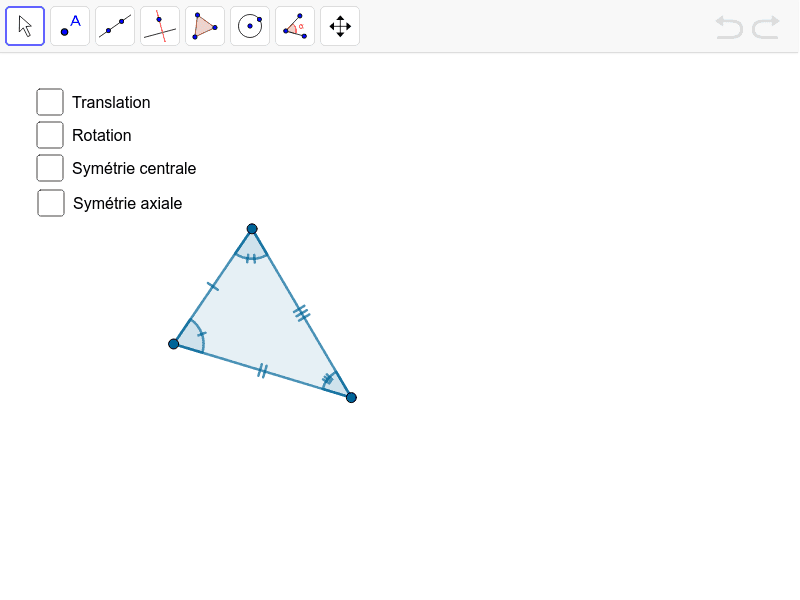Tick the Rotation checkbox

pos(50,135)
